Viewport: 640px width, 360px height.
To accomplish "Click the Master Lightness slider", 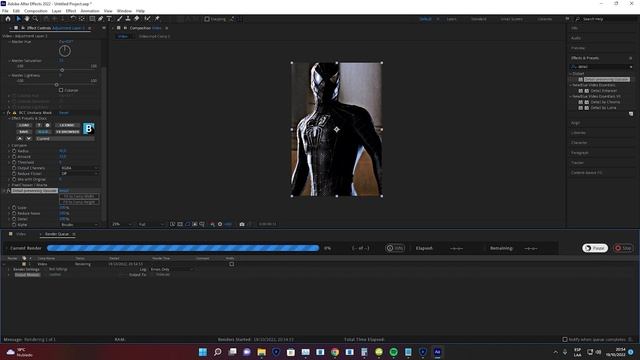I will pos(57,84).
